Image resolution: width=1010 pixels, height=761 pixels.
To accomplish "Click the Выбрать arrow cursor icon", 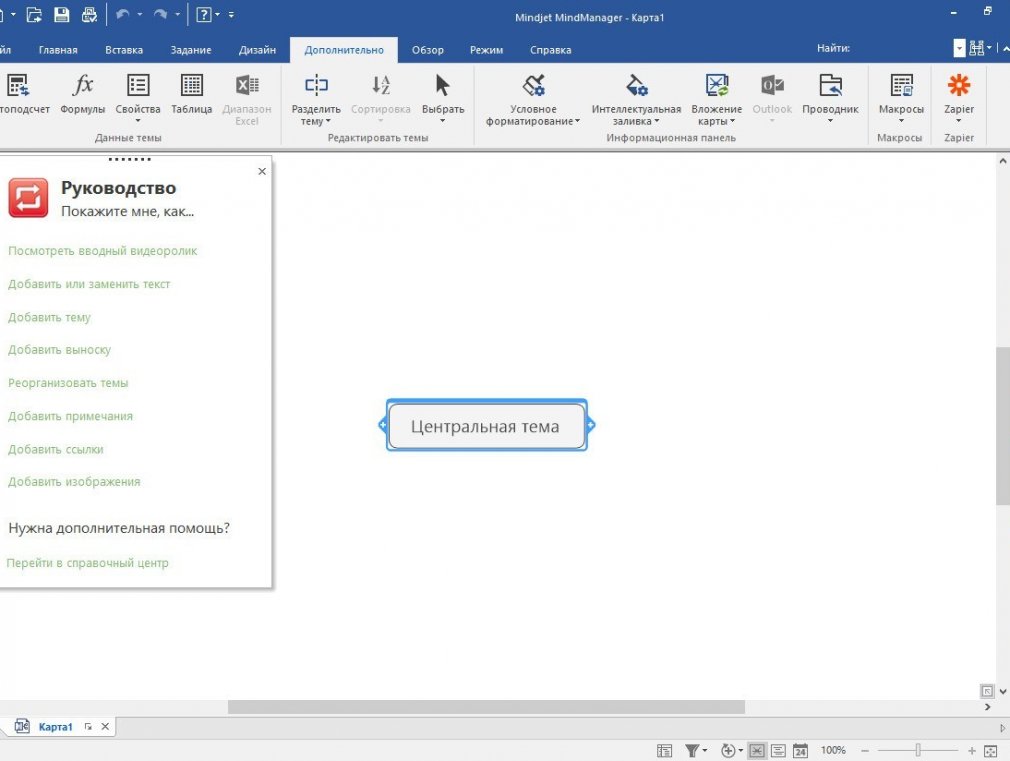I will (443, 85).
